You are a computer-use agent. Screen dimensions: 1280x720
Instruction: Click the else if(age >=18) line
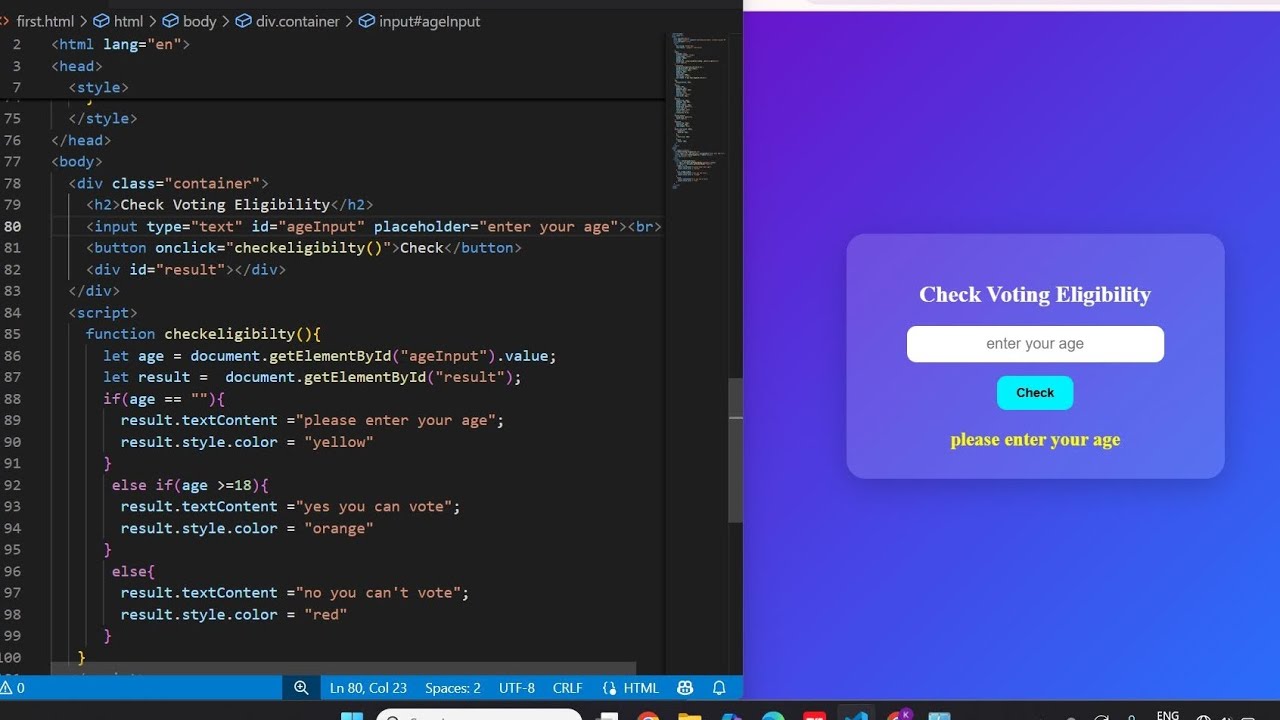pos(190,485)
